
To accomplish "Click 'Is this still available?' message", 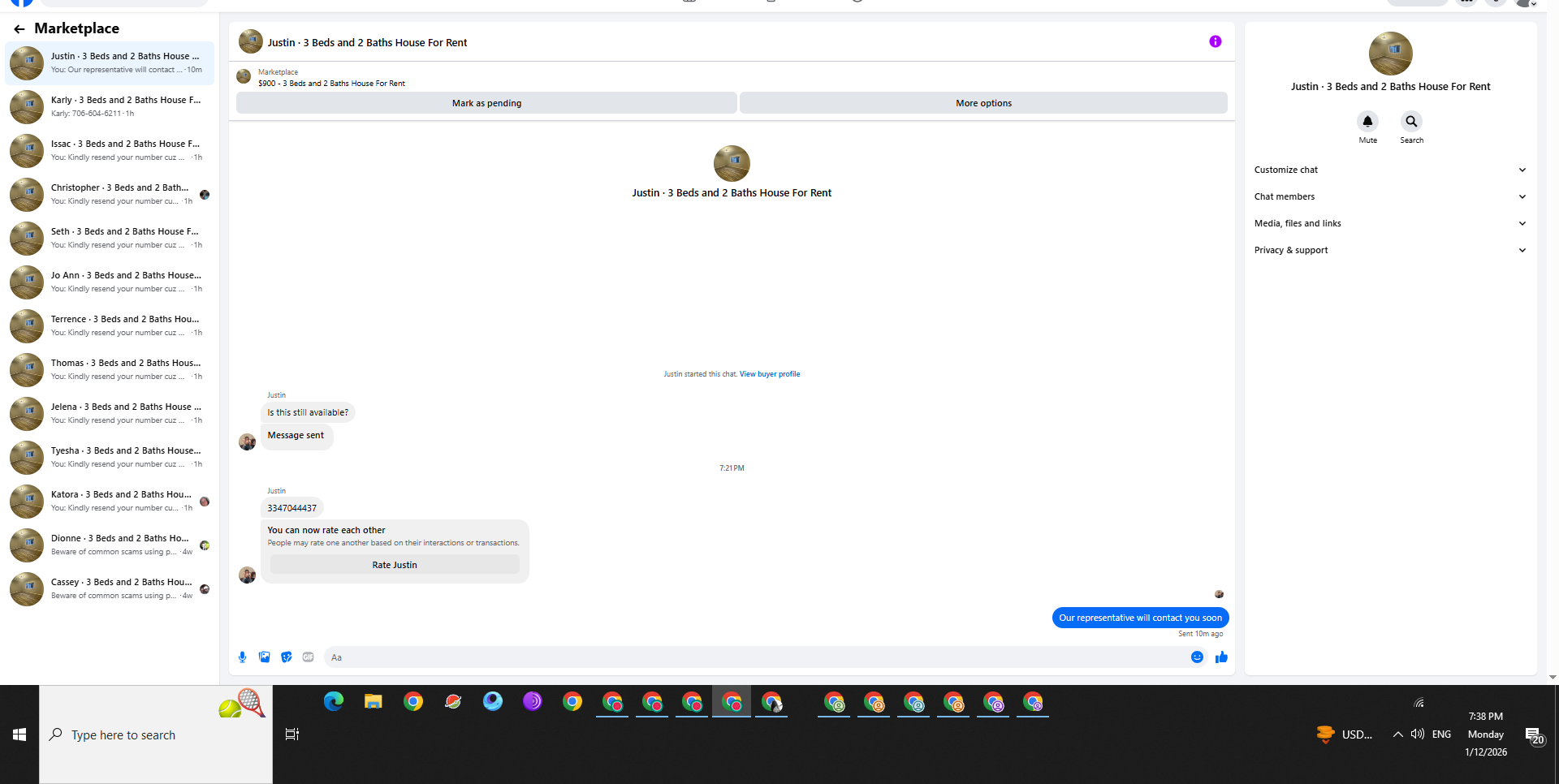I will click(x=308, y=412).
